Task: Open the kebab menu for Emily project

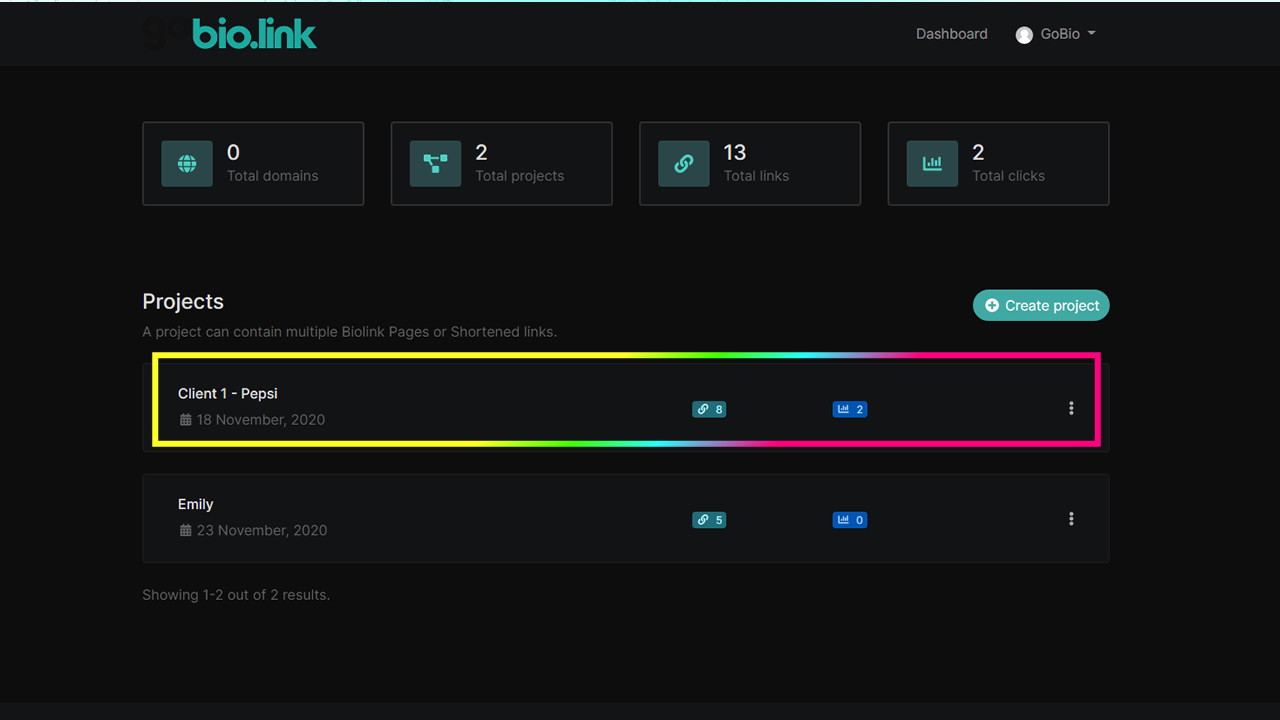Action: (1071, 519)
